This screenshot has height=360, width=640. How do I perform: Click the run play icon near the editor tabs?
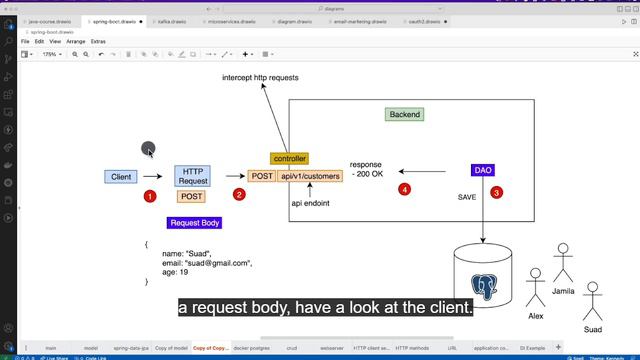624,22
